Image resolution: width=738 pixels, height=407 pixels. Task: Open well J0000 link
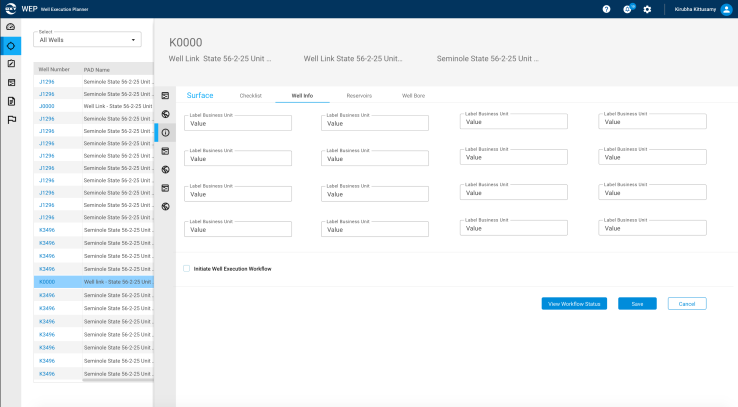[47, 106]
